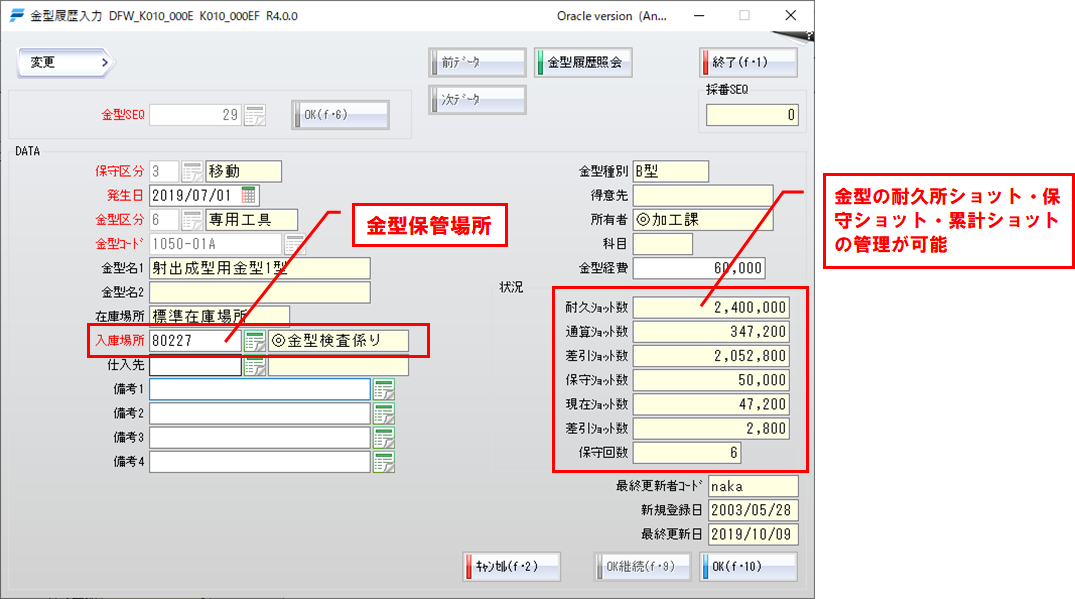Click the 保守ショット数 value 50,000
1075x599 pixels.
[x=711, y=380]
